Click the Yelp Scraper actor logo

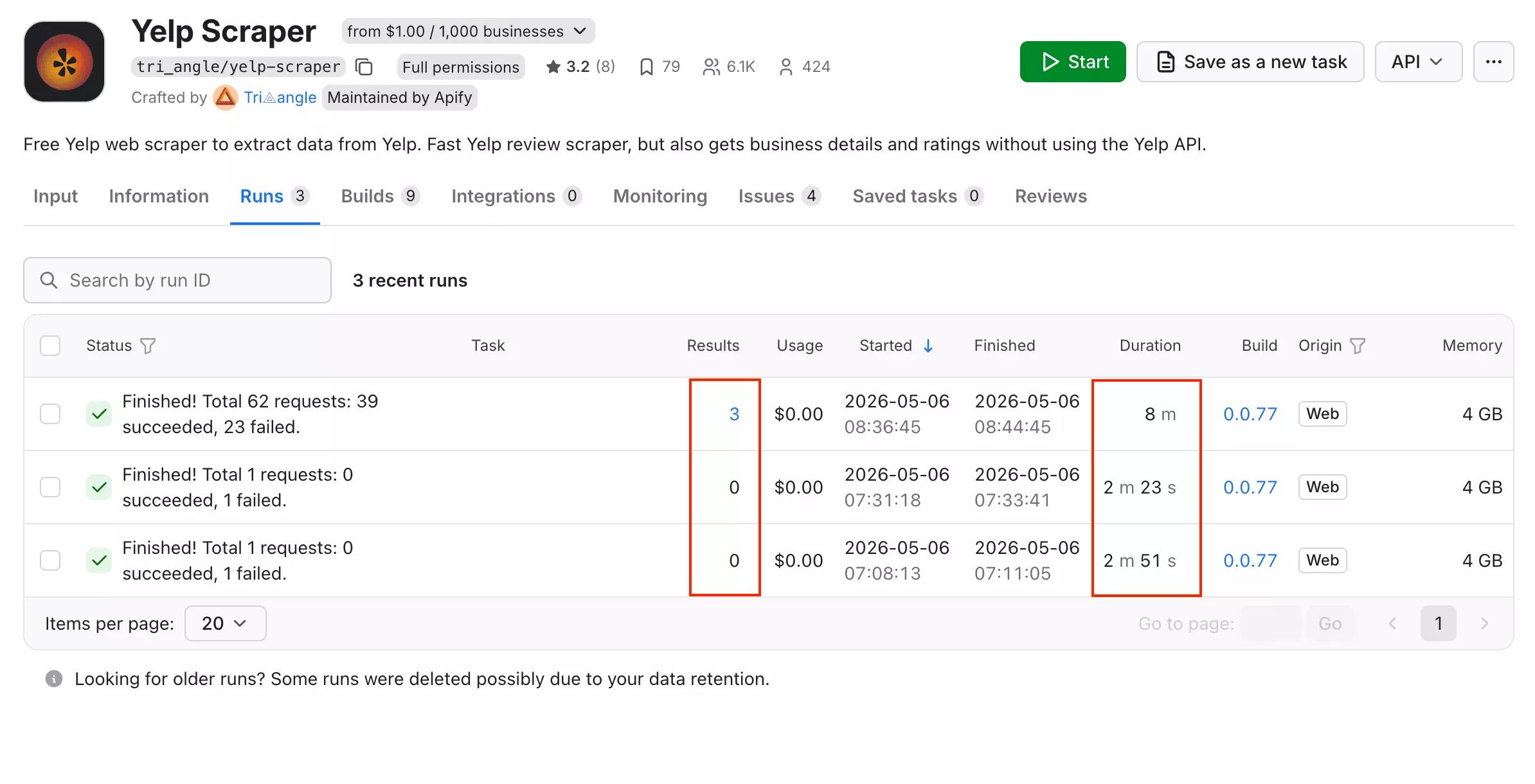(64, 62)
